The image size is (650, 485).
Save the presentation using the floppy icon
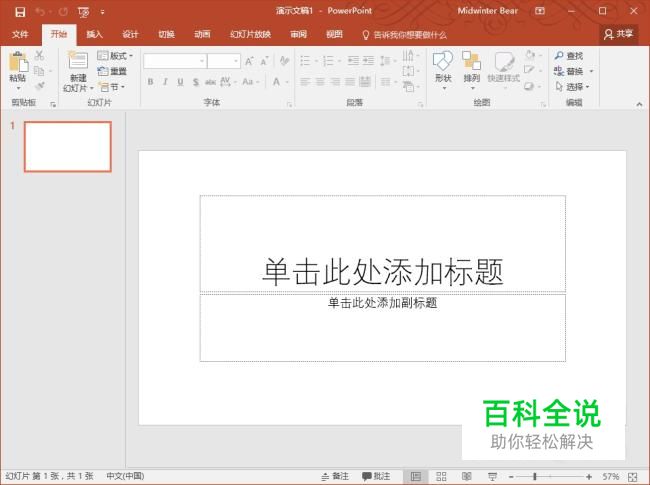tap(20, 12)
